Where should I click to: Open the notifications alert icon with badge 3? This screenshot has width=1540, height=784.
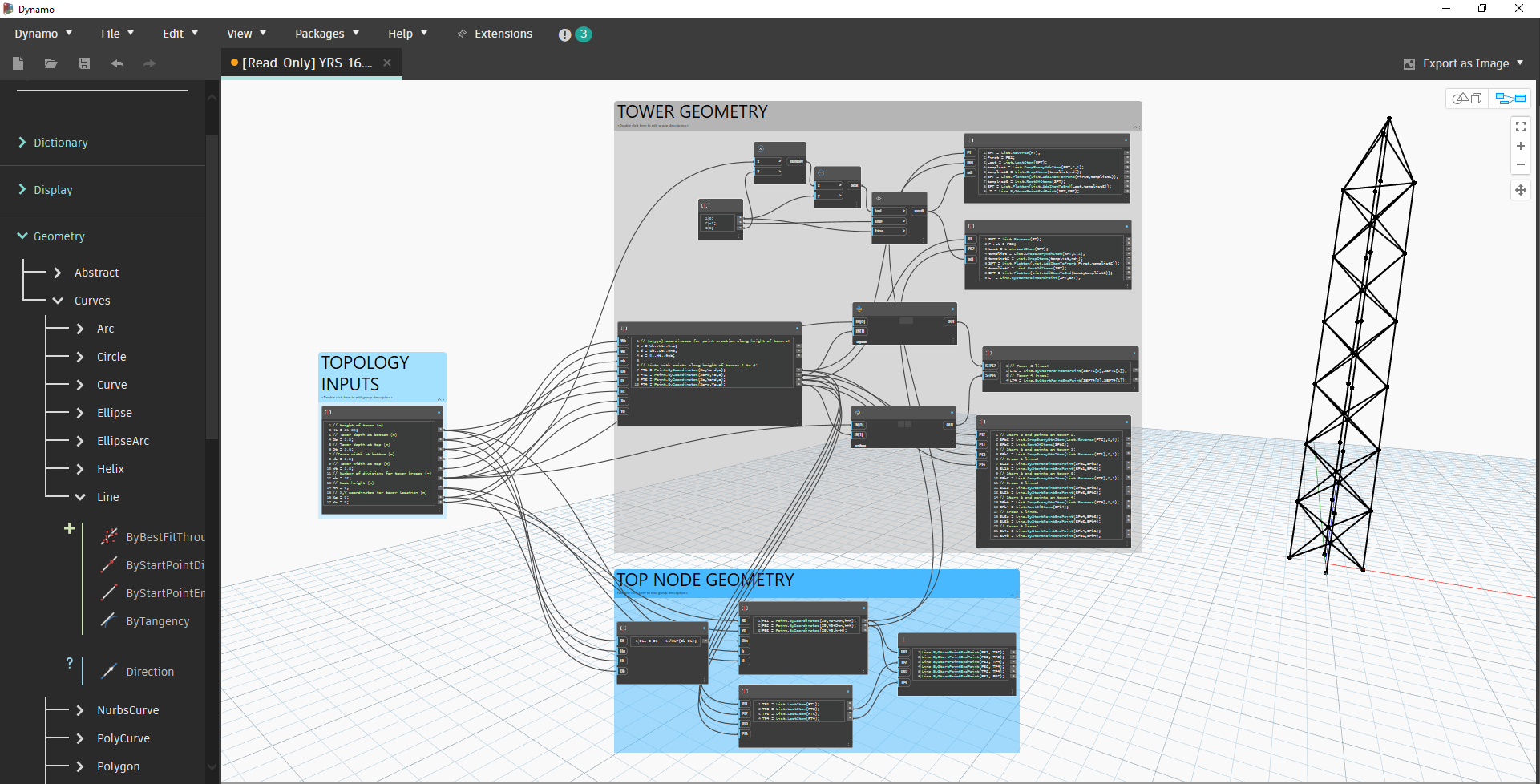click(576, 34)
